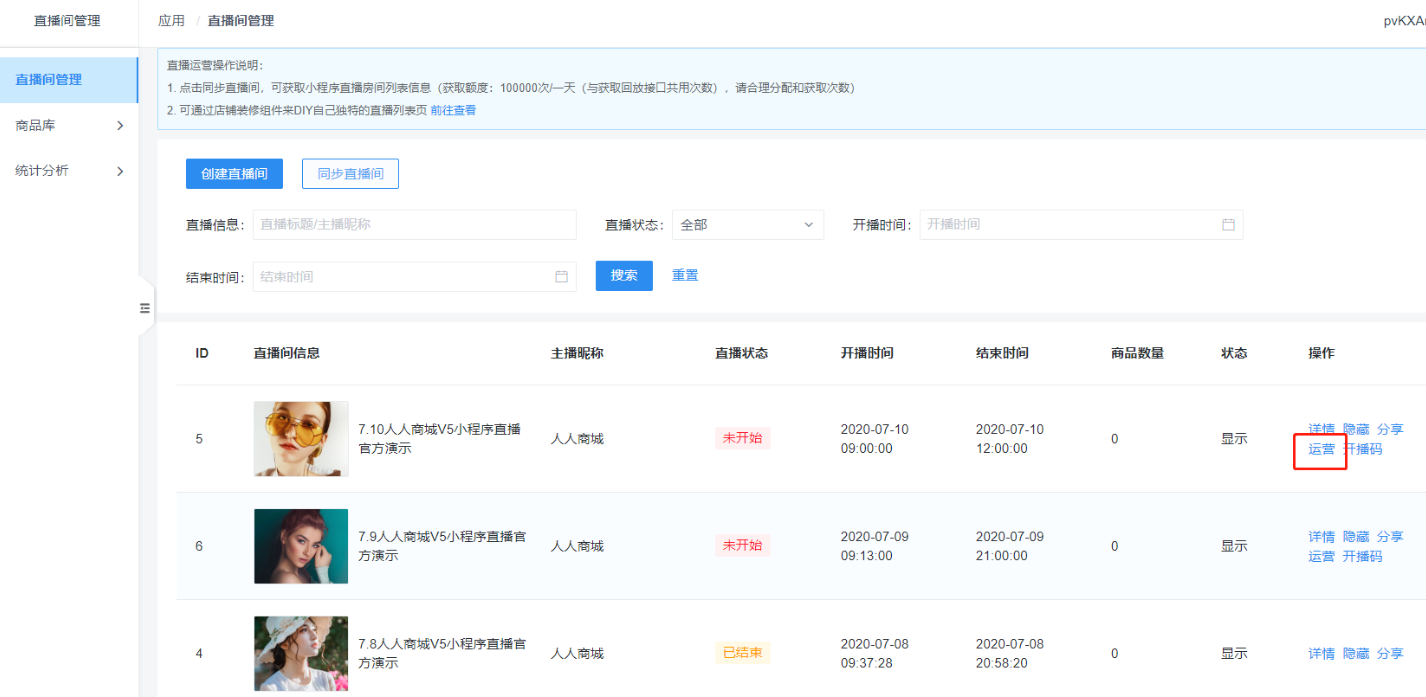Open 运营 for room ID 6

[1321, 556]
